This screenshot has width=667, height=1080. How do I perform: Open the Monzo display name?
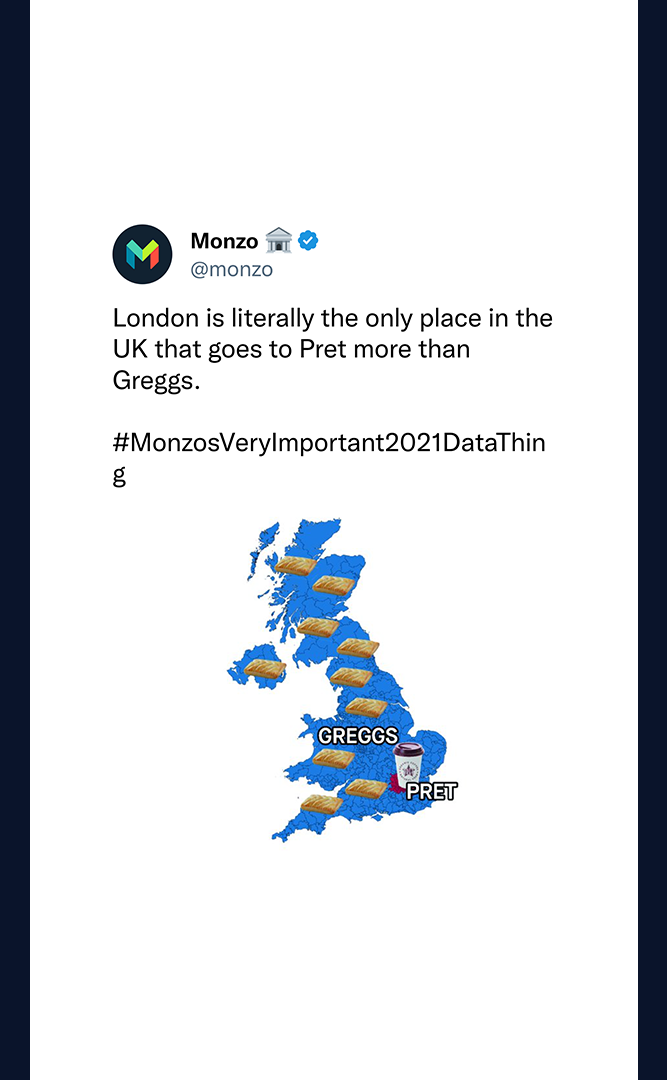224,241
